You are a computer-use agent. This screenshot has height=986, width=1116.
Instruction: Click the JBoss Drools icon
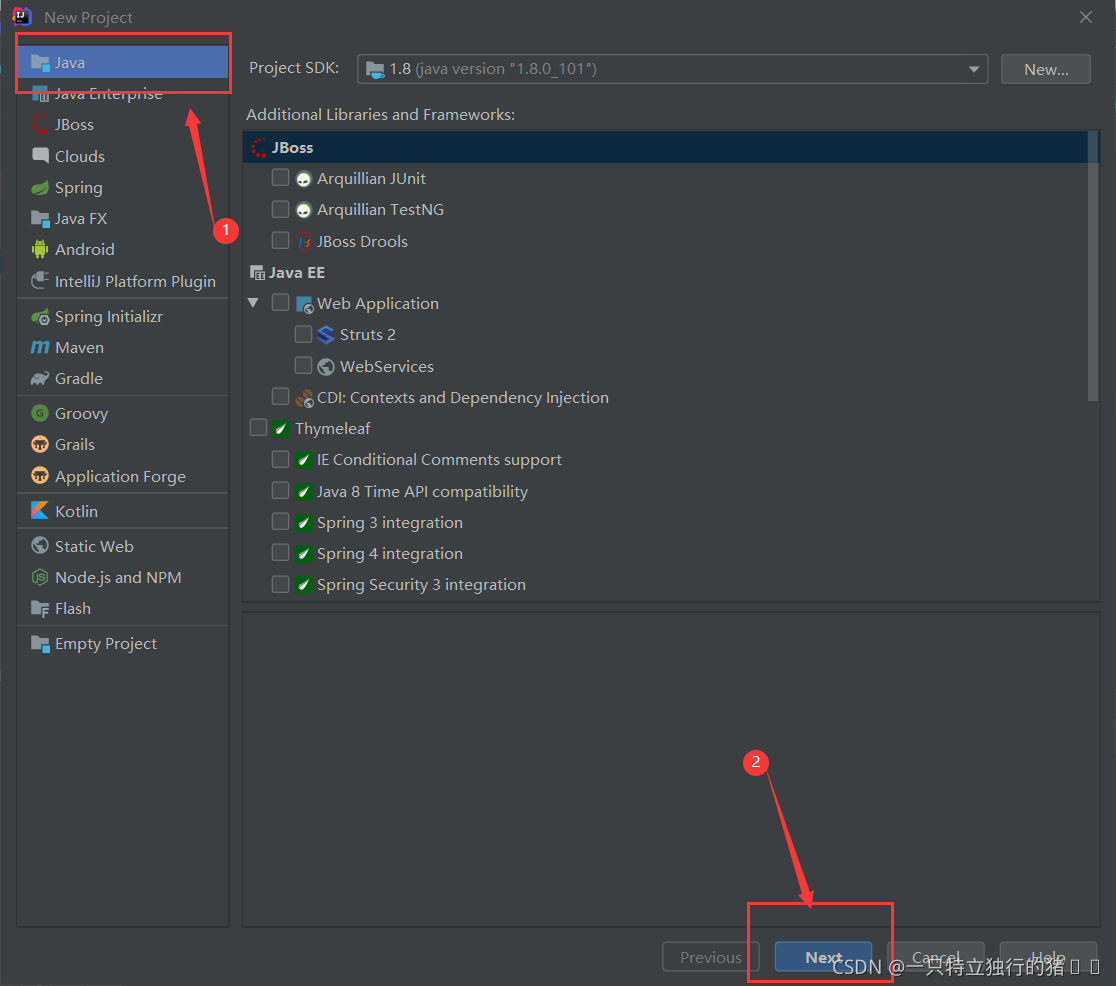(x=304, y=242)
